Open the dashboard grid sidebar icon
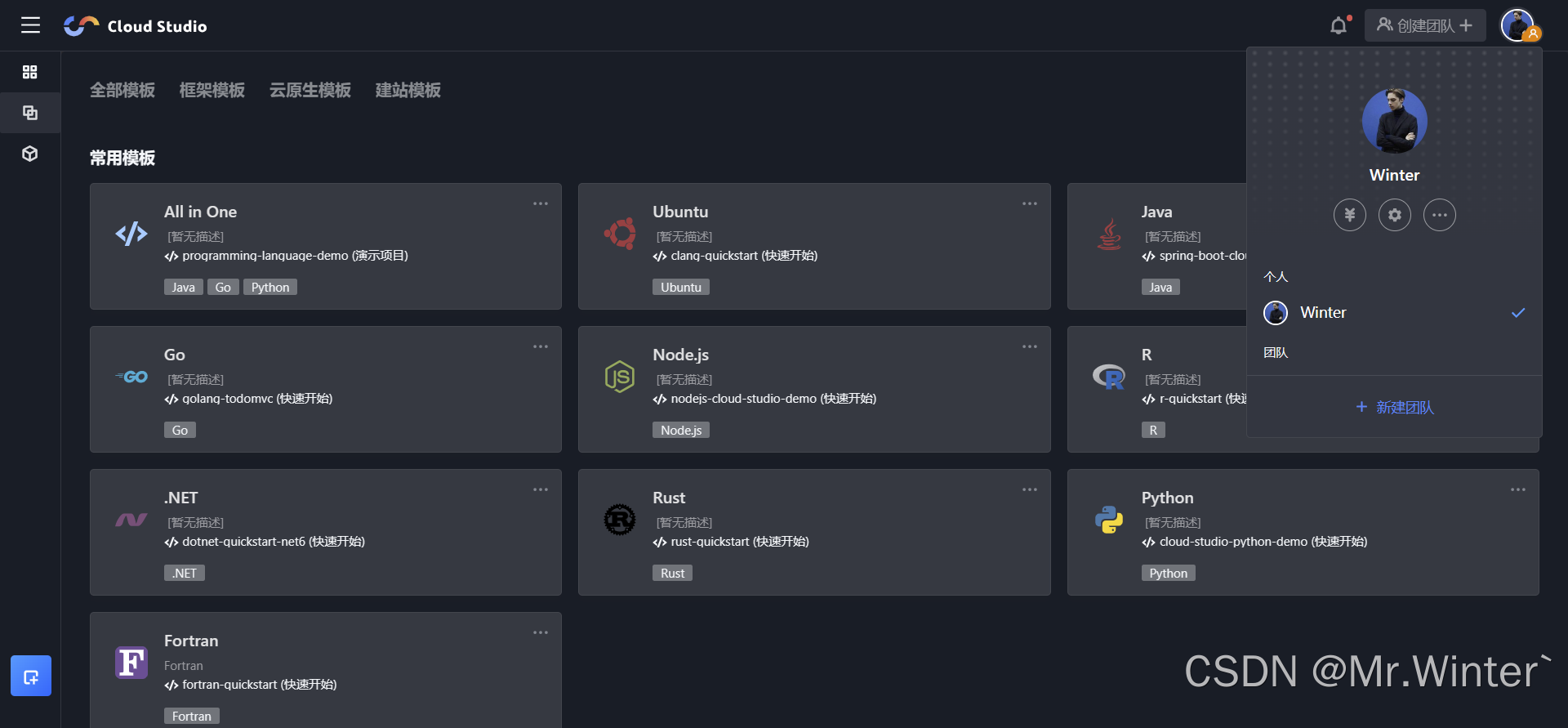1568x728 pixels. point(30,72)
